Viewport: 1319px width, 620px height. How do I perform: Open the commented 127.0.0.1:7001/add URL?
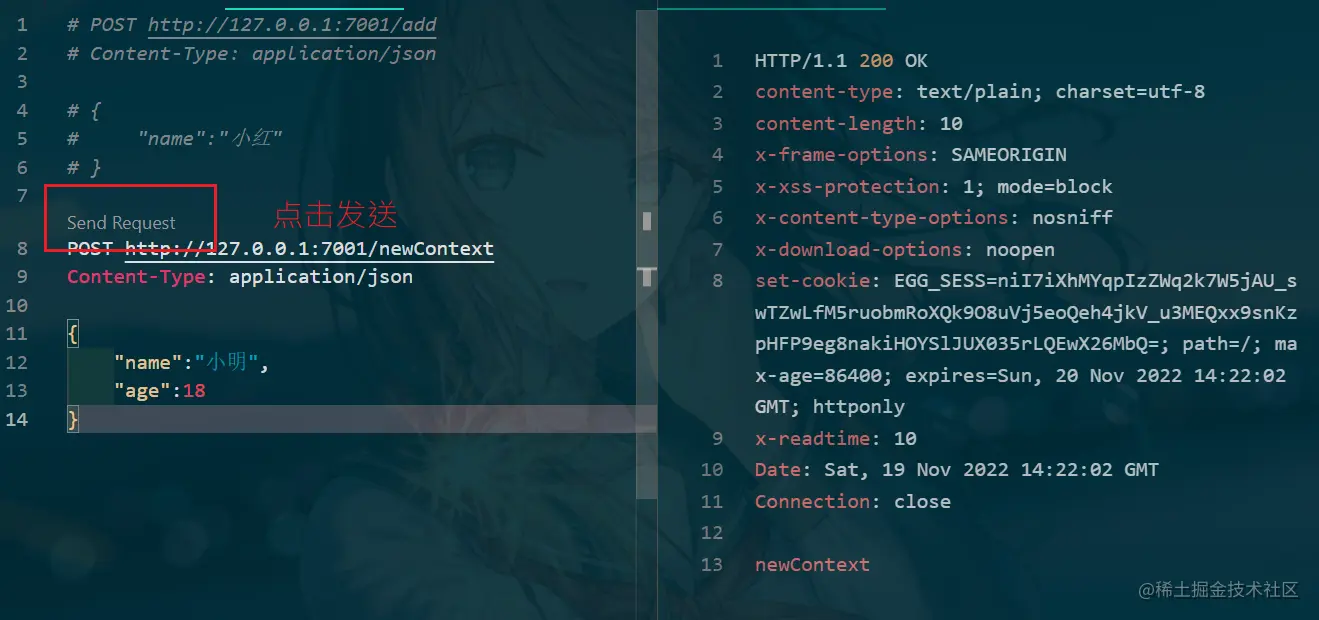coord(292,24)
